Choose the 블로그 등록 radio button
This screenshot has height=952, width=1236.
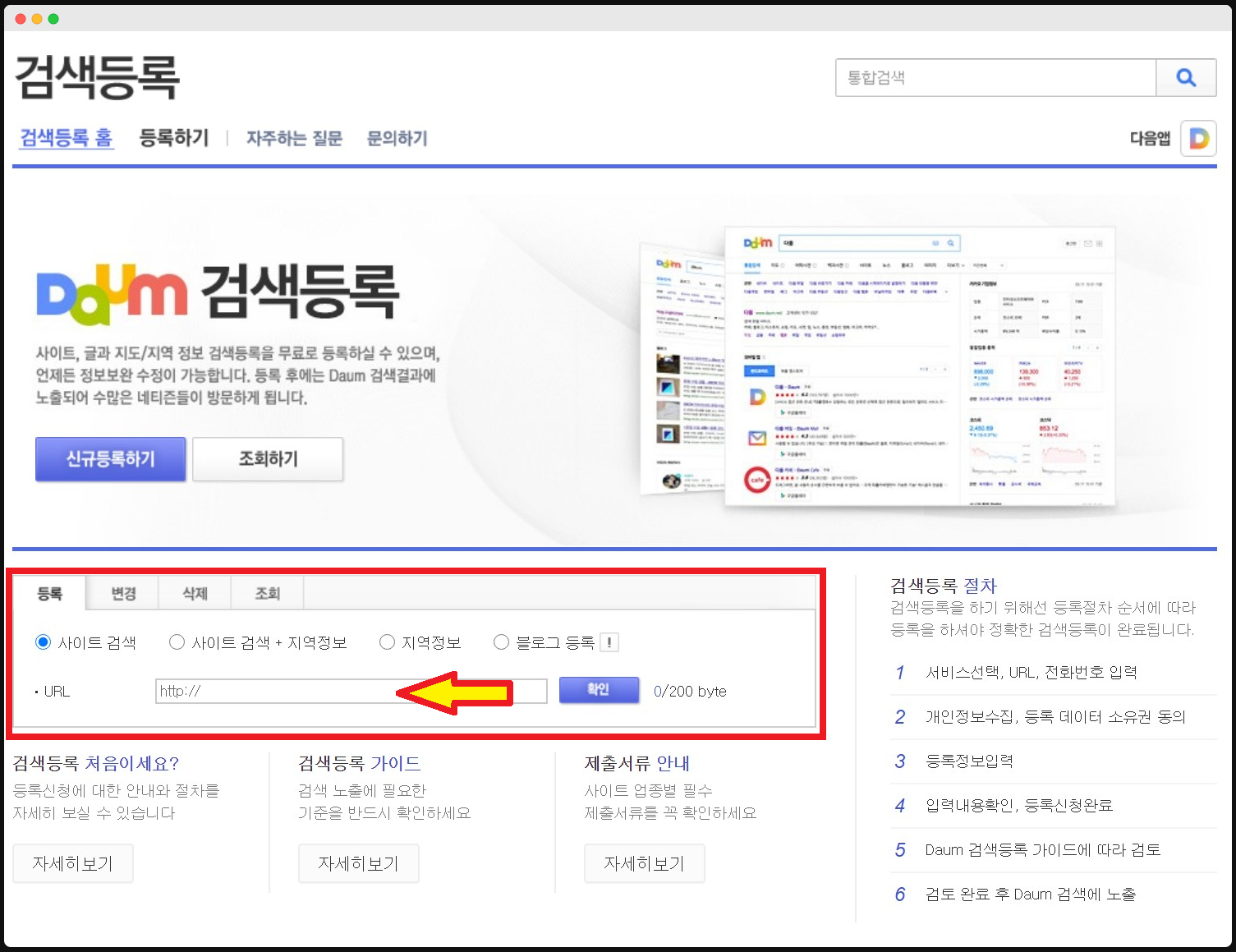[x=501, y=642]
